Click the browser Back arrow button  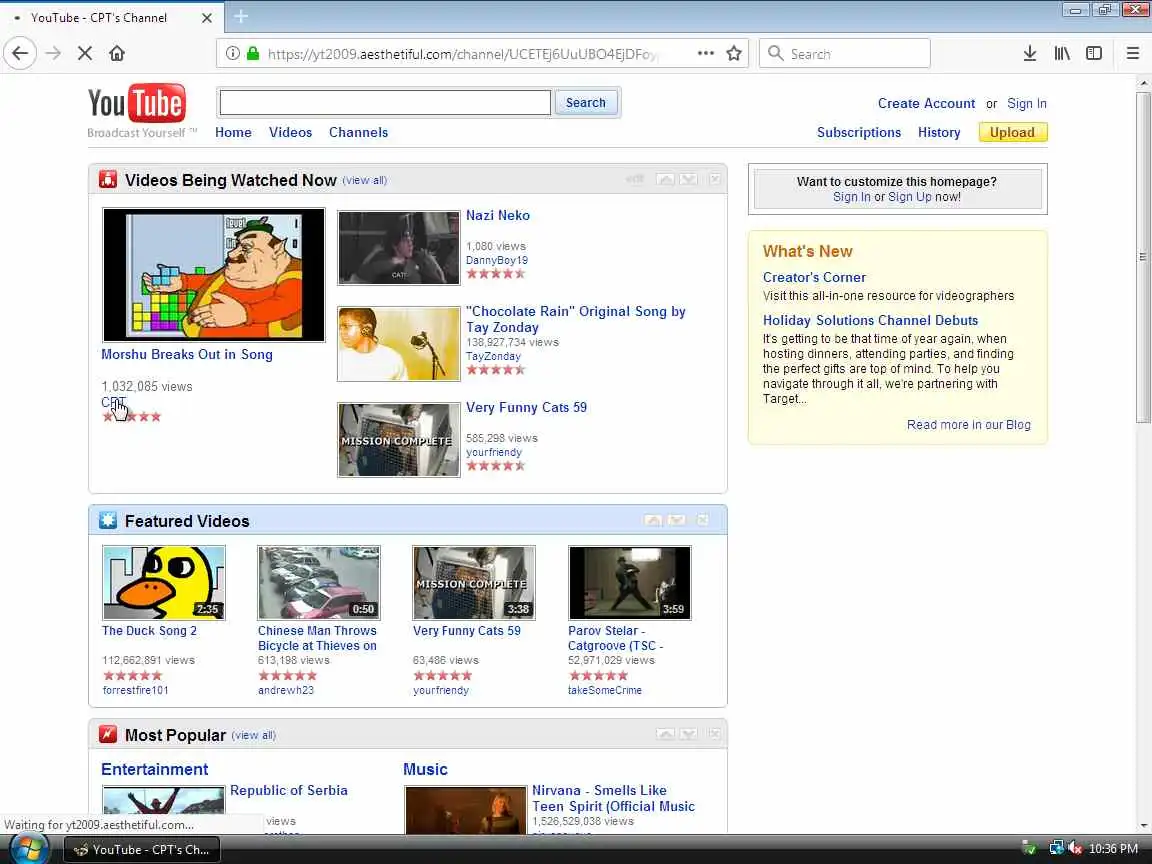point(20,54)
